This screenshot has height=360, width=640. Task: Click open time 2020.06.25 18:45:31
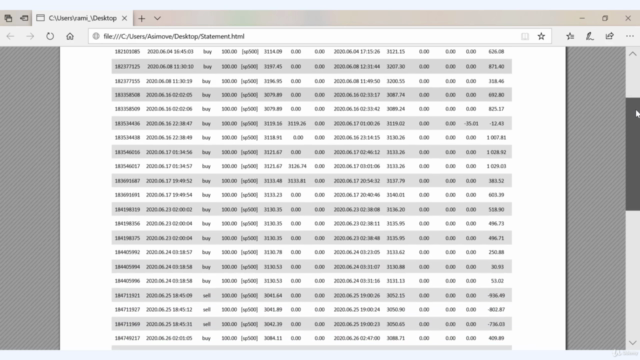click(169, 324)
